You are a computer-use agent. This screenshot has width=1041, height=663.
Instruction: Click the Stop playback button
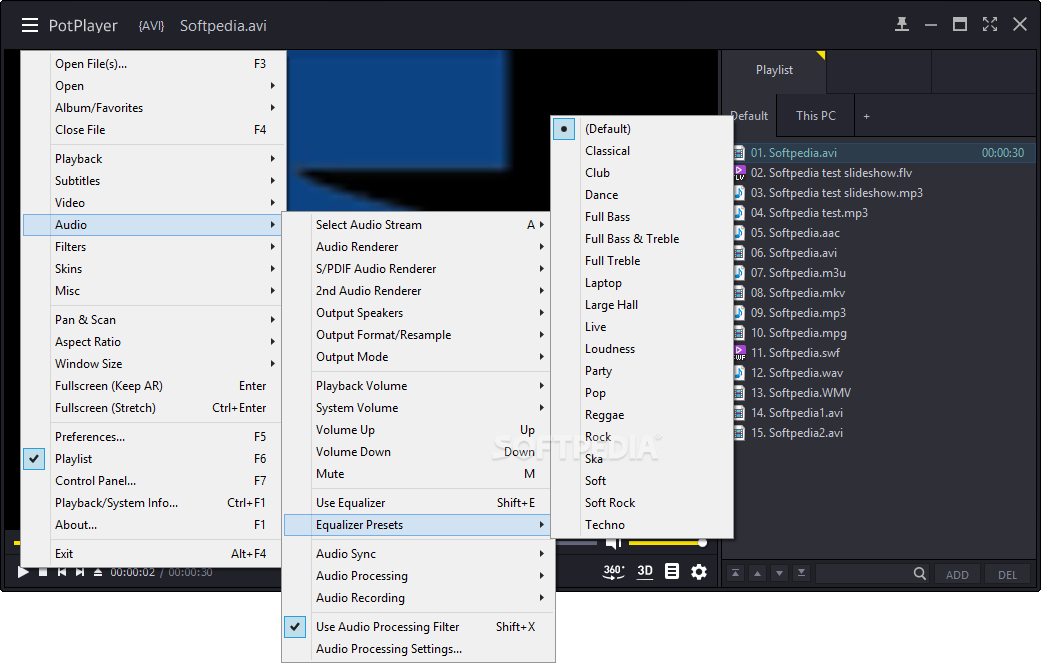click(43, 572)
